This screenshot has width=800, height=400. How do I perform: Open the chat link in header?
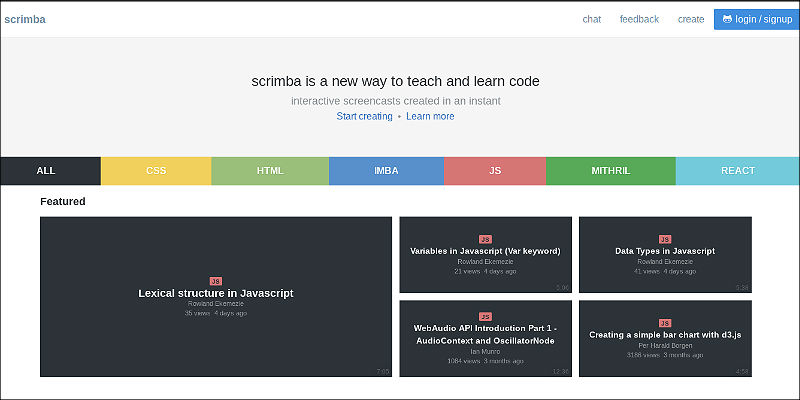[x=592, y=19]
